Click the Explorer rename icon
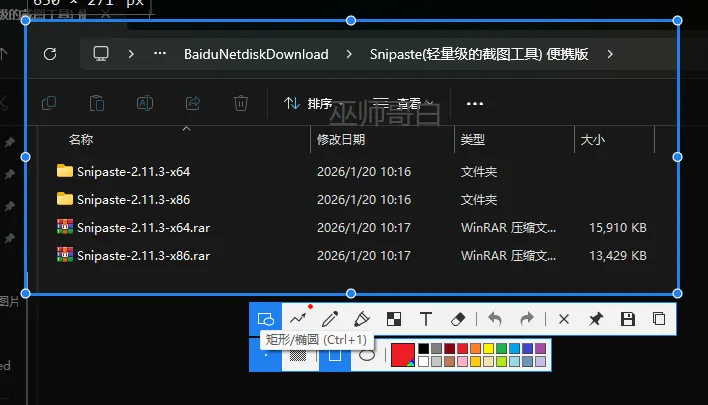This screenshot has width=708, height=405. coord(145,103)
